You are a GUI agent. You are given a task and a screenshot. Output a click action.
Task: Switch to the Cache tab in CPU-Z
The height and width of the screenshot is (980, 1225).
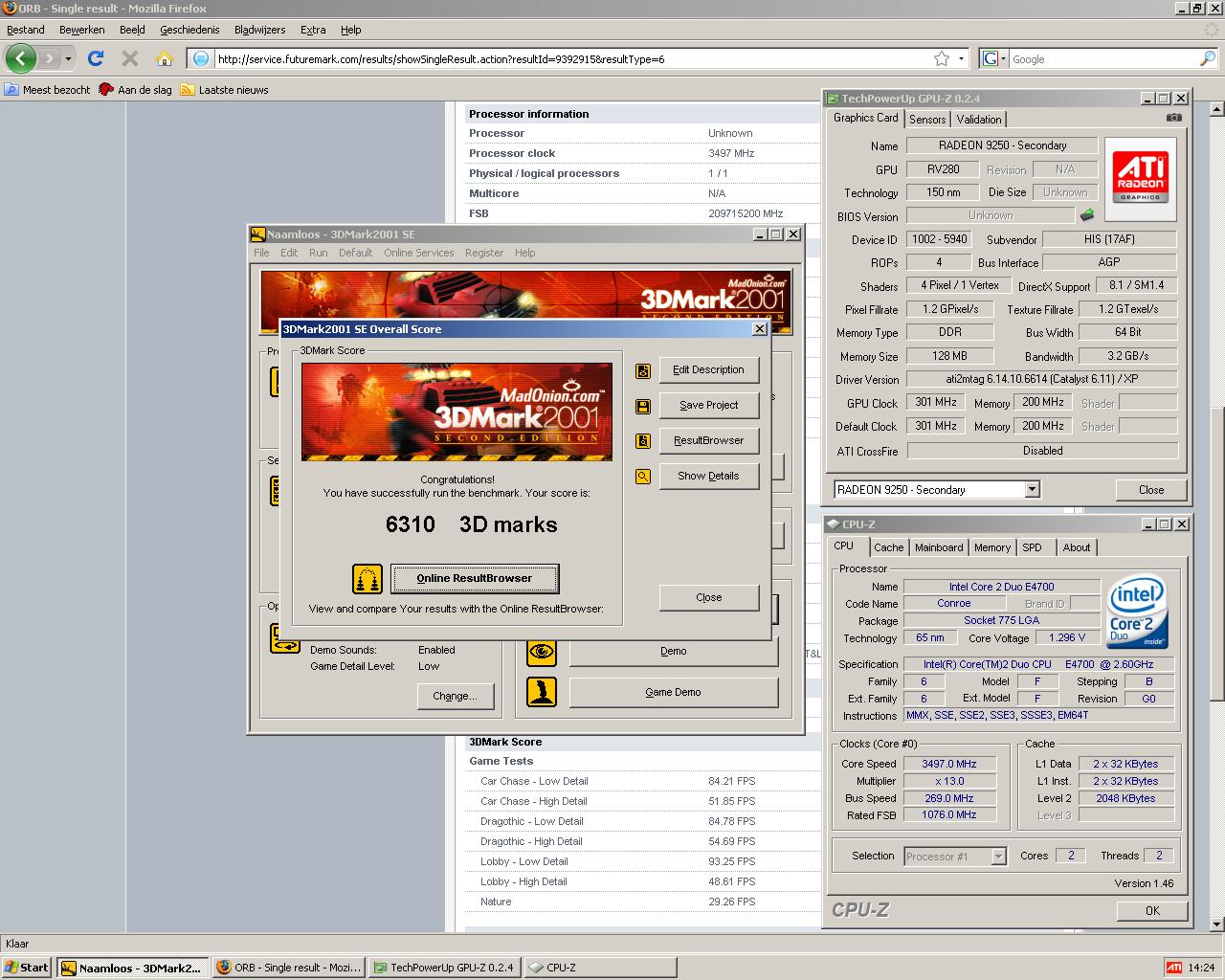point(889,547)
